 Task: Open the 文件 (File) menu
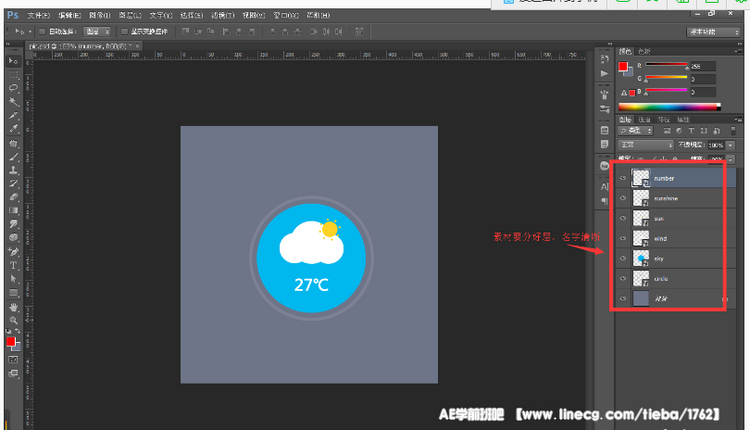click(38, 16)
